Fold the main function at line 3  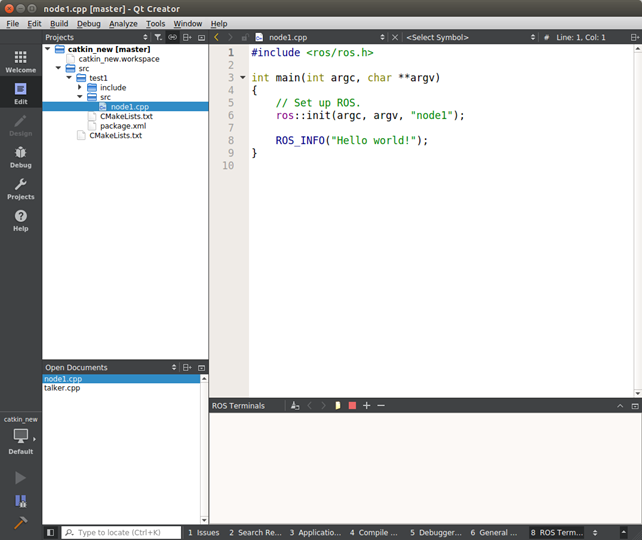[243, 77]
